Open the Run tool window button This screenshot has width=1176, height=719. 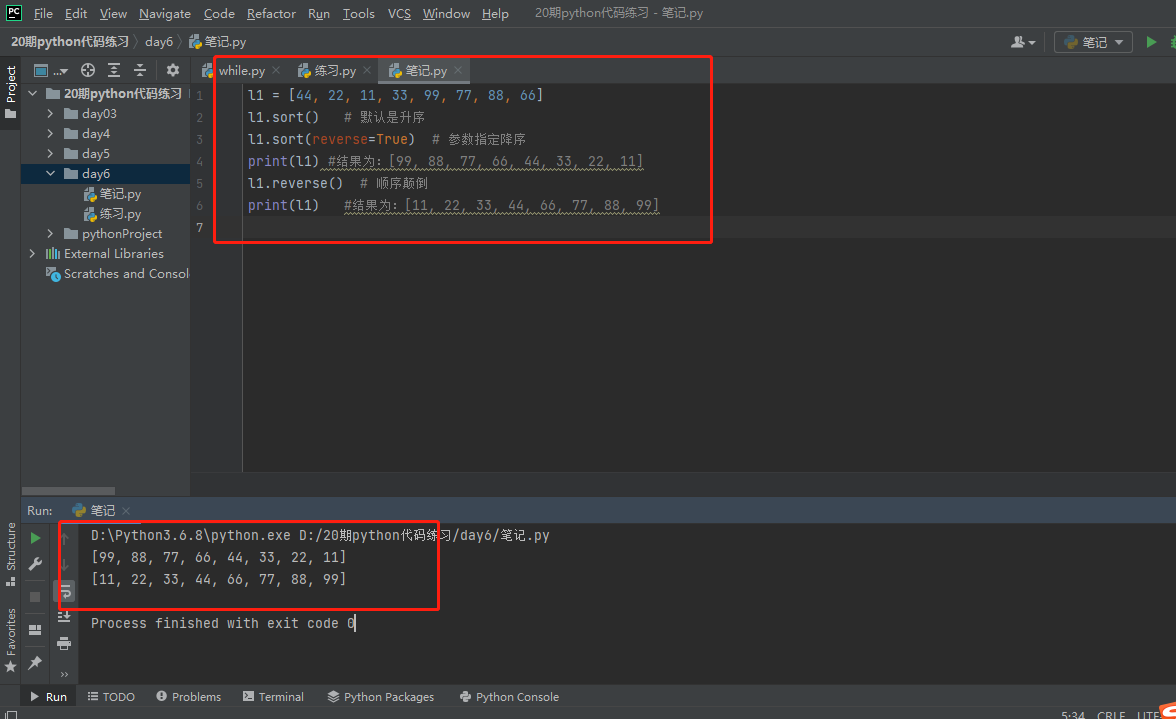pos(48,697)
